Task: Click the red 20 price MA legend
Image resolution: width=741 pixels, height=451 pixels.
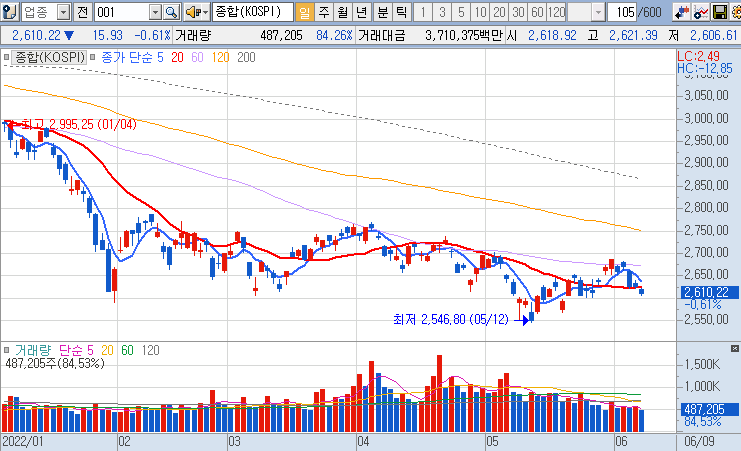Action: click(177, 58)
